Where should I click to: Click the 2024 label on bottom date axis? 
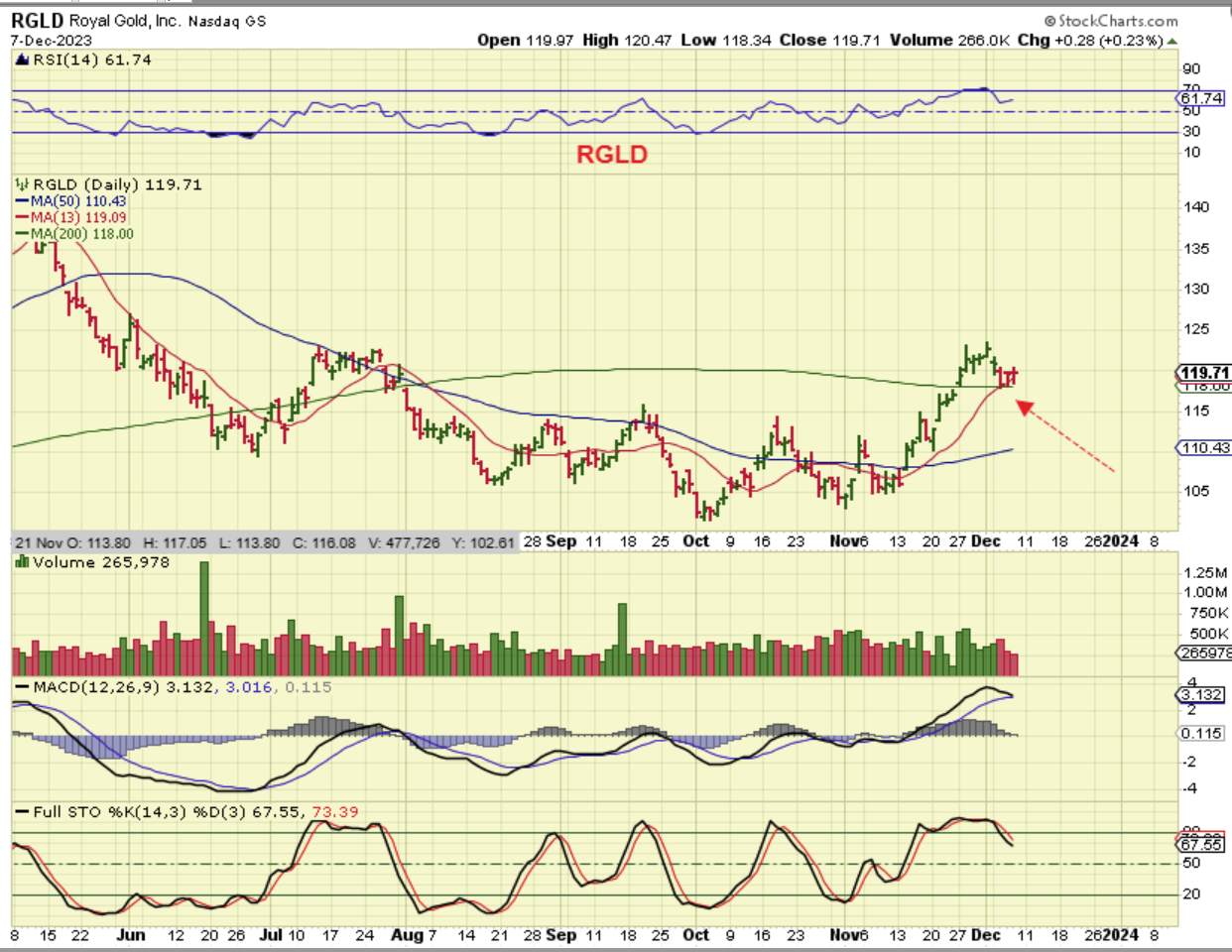coord(1121,935)
